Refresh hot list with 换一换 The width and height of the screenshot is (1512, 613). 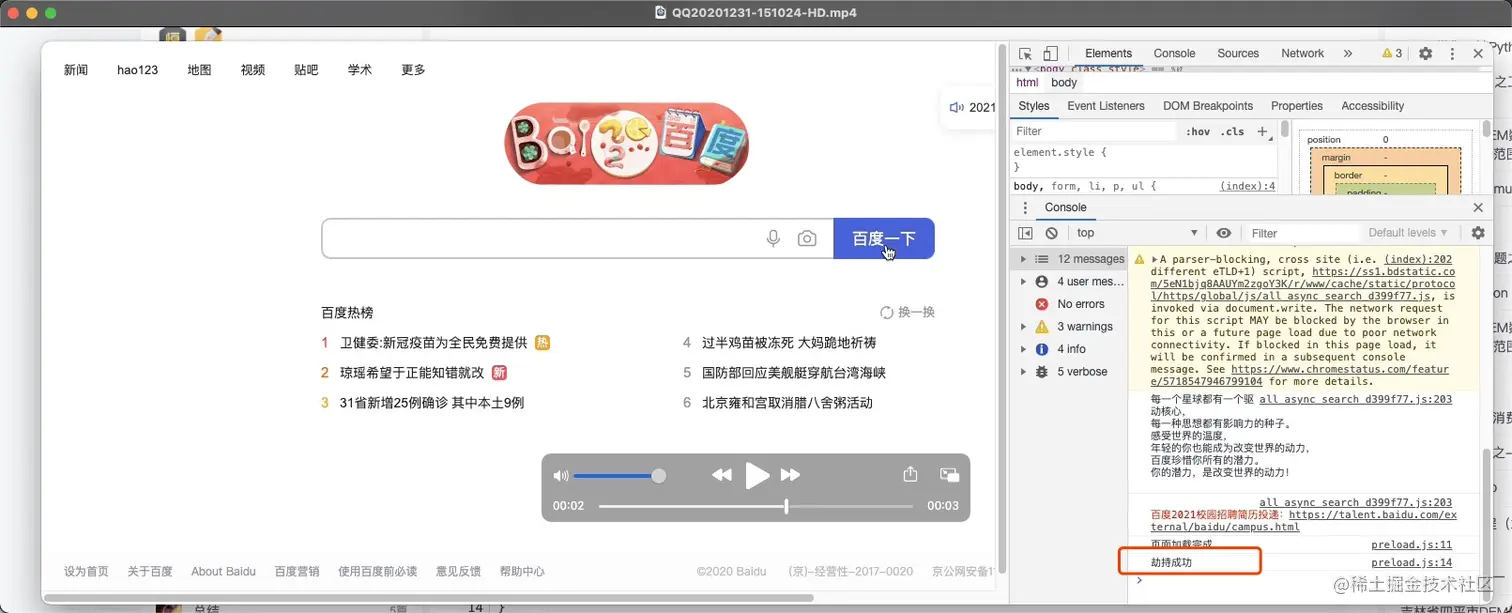point(907,313)
